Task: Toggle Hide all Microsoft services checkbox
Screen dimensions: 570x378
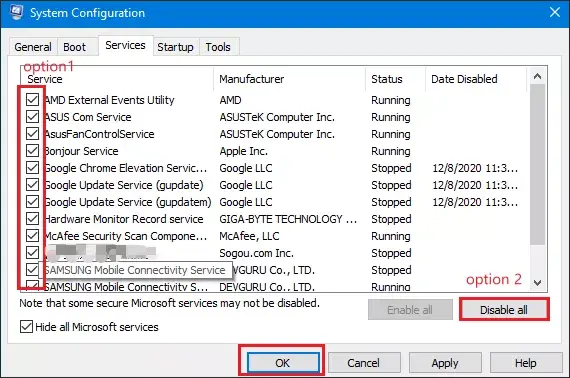Action: pyautogui.click(x=26, y=327)
